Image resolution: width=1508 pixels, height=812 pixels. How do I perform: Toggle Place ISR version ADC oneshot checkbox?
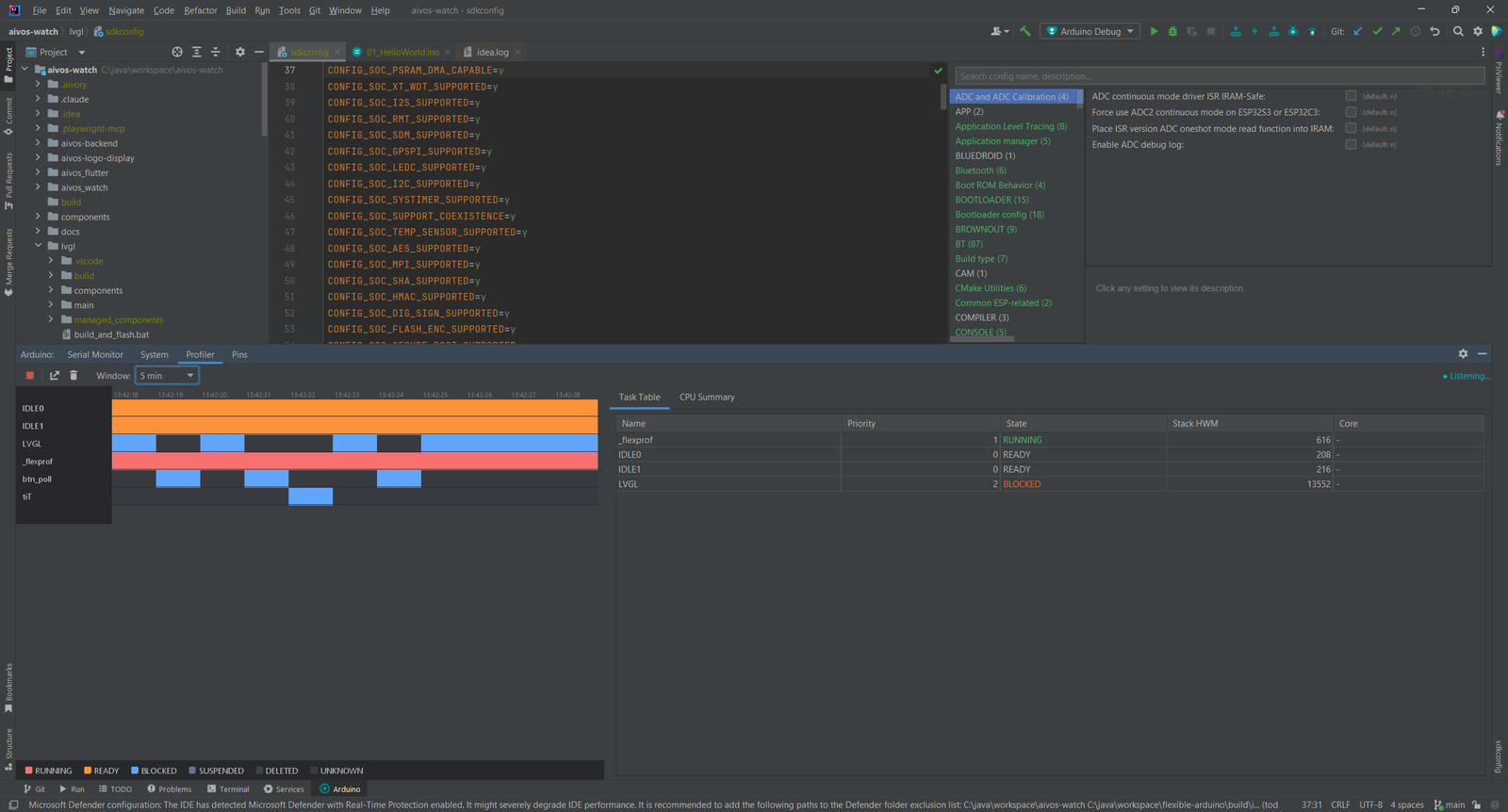coord(1351,127)
